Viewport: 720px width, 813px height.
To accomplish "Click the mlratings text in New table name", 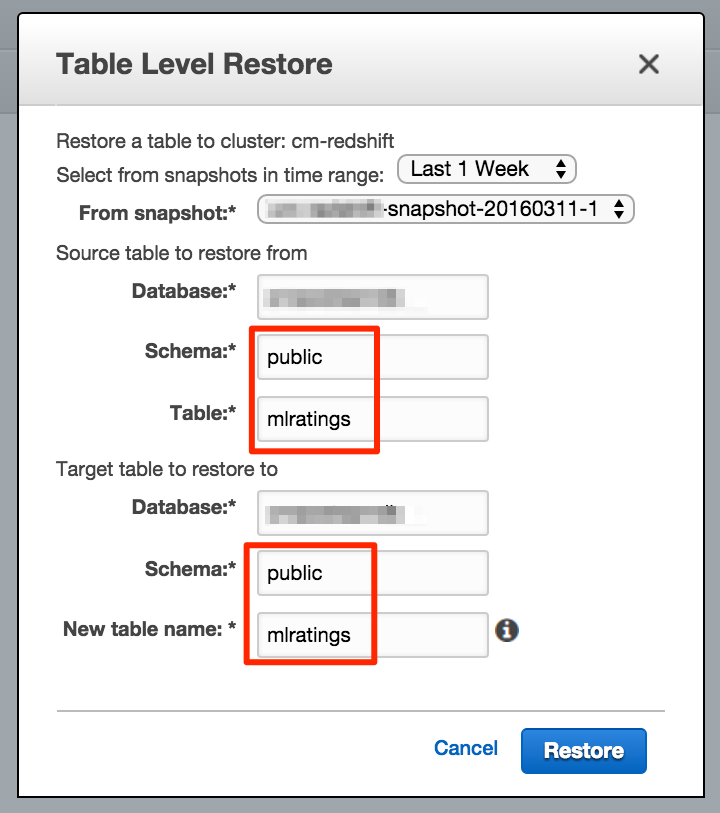I will pos(300,635).
